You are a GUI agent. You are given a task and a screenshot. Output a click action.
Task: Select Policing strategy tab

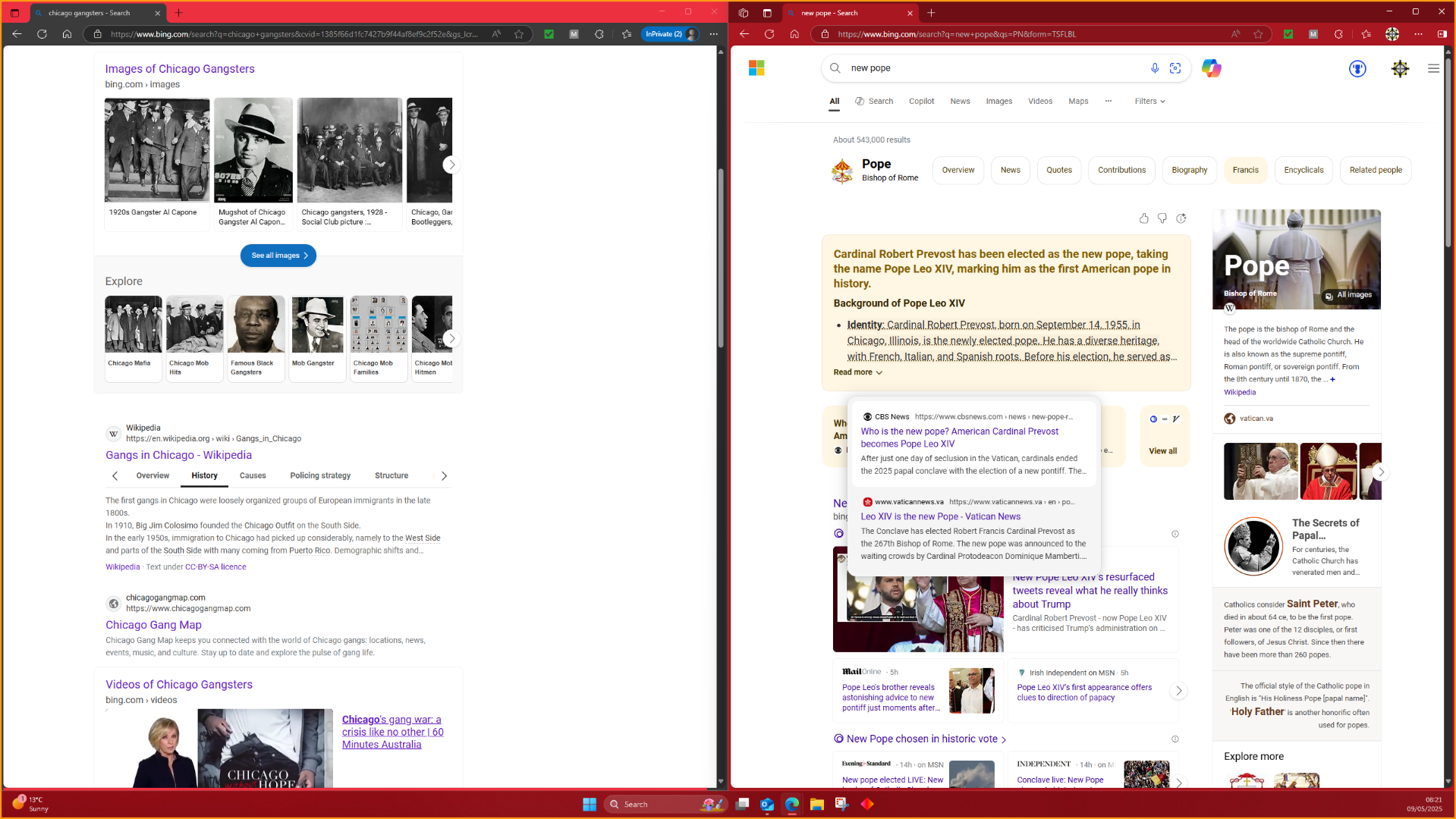click(320, 475)
